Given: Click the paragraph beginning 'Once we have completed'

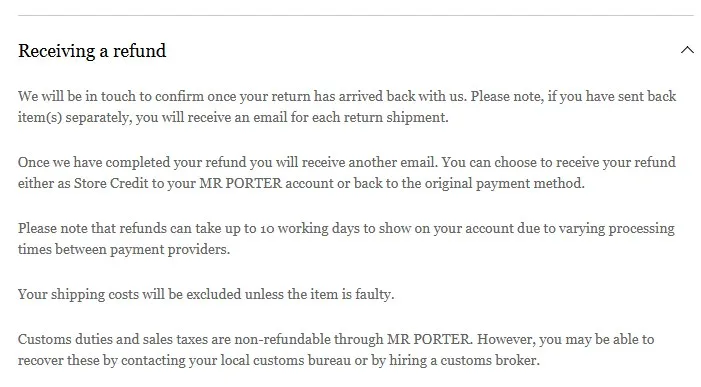Looking at the screenshot, I should coord(347,172).
